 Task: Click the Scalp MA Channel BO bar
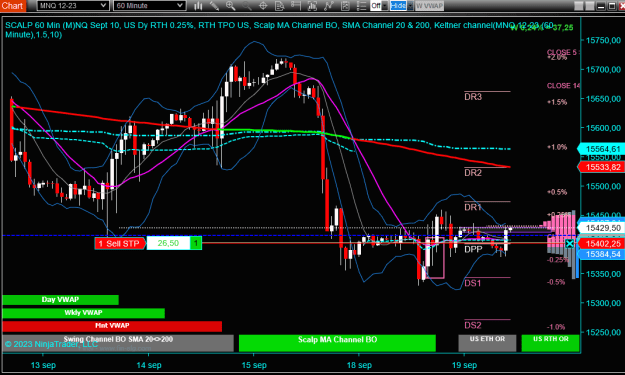pyautogui.click(x=337, y=343)
